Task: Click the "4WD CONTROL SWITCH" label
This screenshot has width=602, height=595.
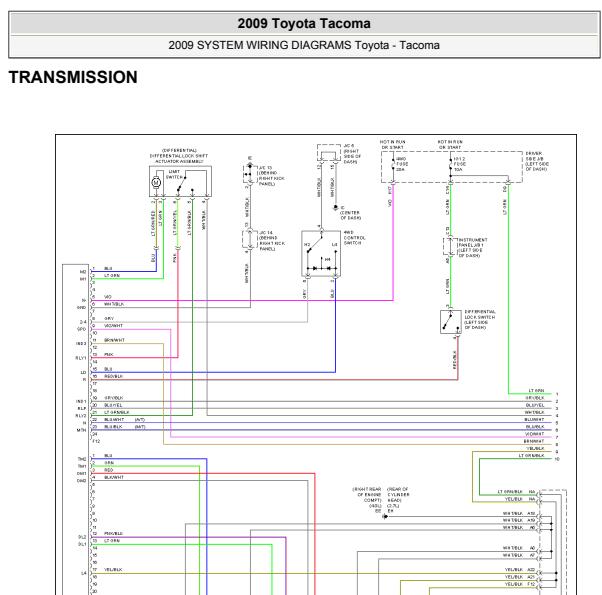Action: [x=354, y=238]
